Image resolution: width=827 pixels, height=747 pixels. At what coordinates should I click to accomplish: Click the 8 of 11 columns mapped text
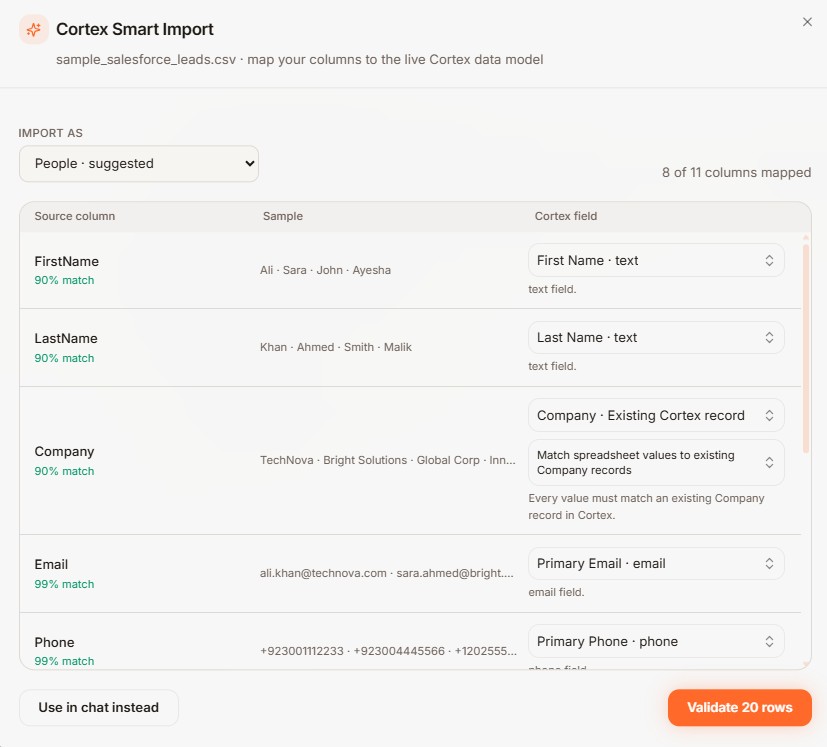(x=736, y=173)
